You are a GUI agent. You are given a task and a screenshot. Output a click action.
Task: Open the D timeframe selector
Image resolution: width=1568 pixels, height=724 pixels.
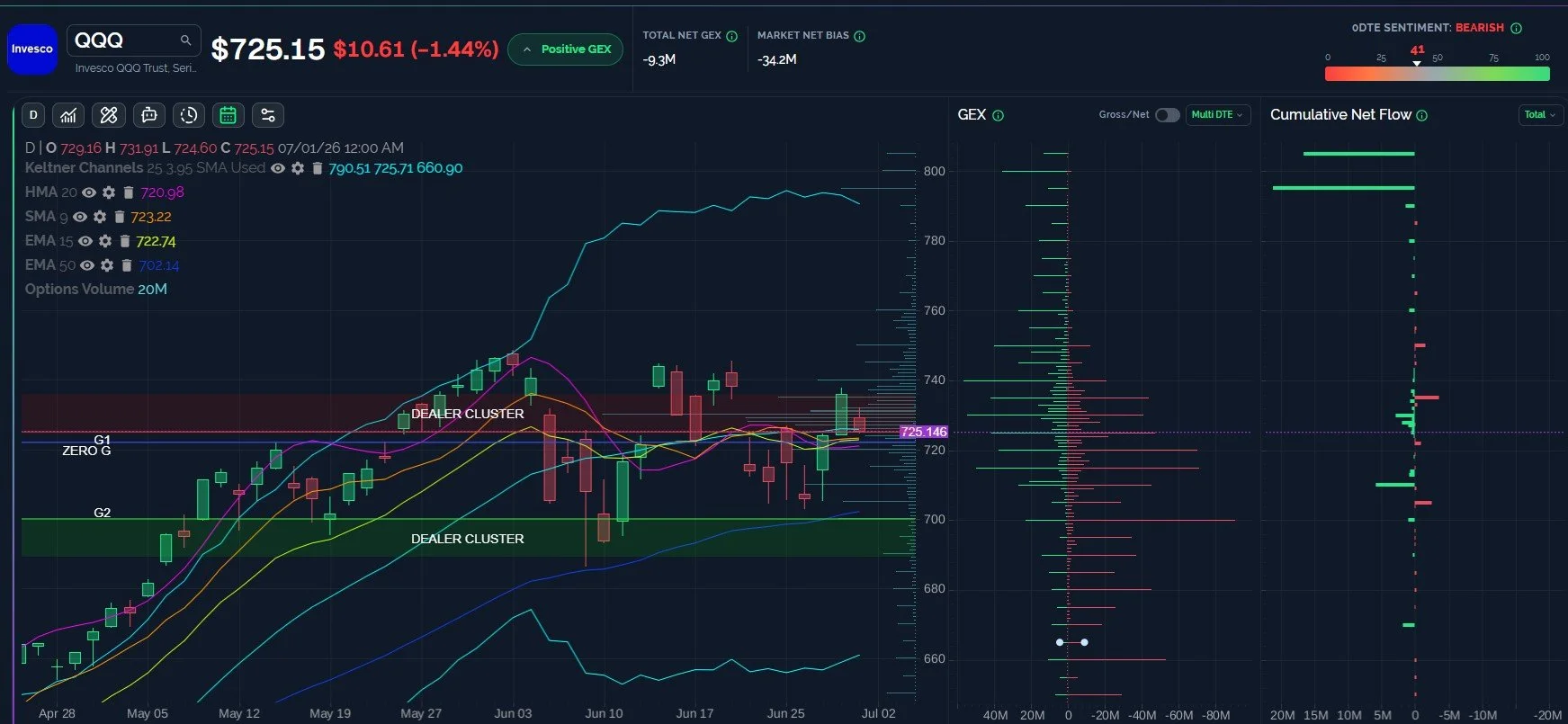pyautogui.click(x=33, y=115)
